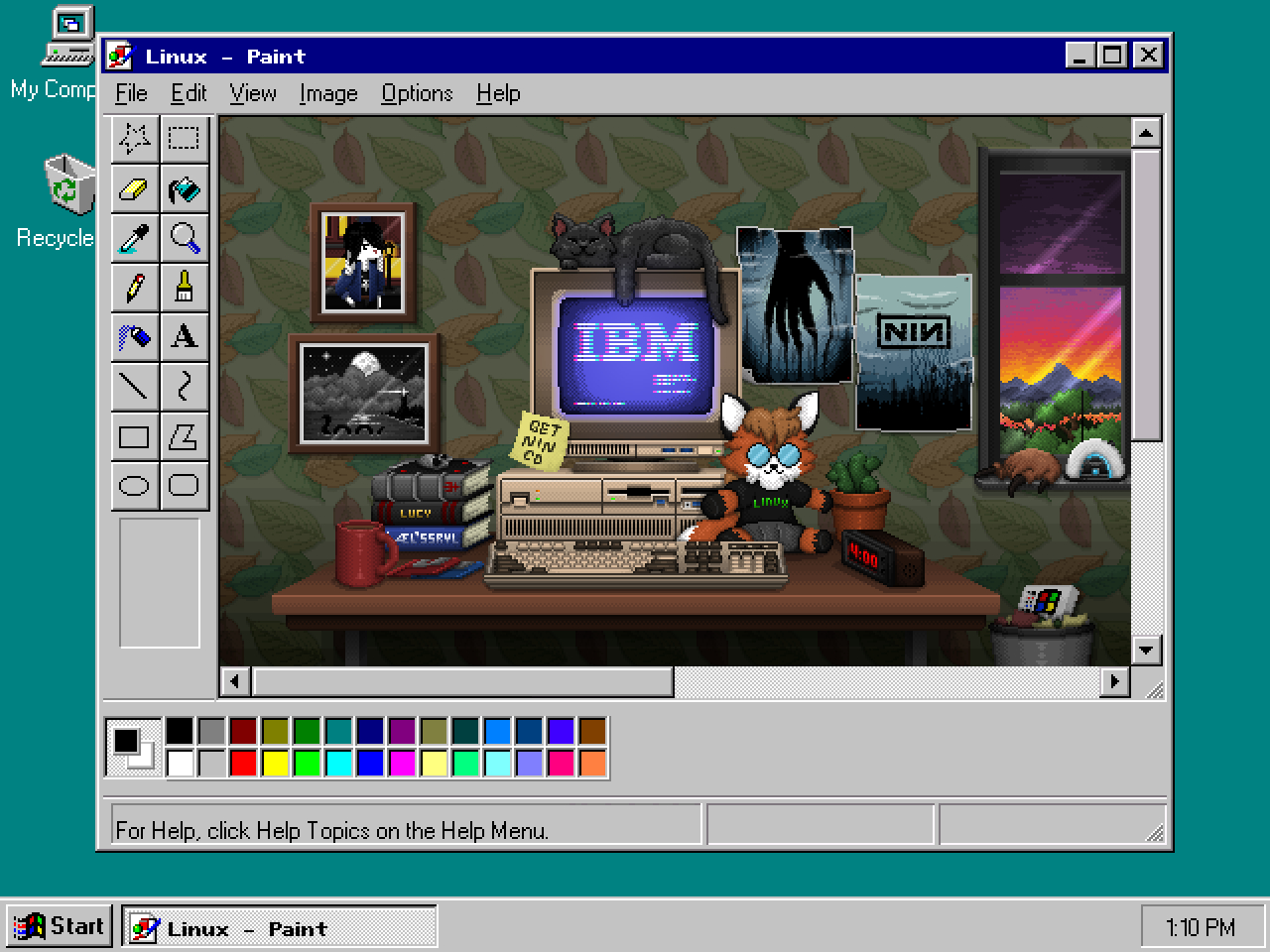Image resolution: width=1270 pixels, height=952 pixels.
Task: Click the horizontal scrollbar right arrow
Action: click(1114, 681)
